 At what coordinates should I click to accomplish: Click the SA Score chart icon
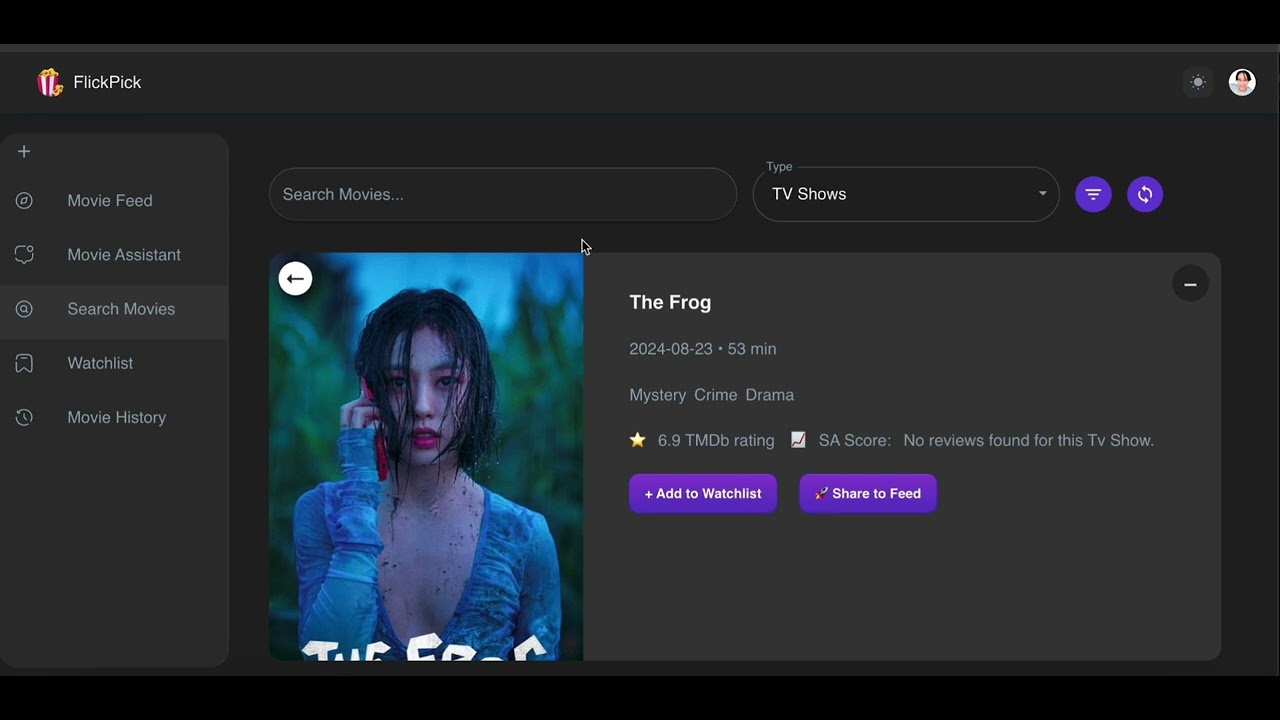click(798, 440)
